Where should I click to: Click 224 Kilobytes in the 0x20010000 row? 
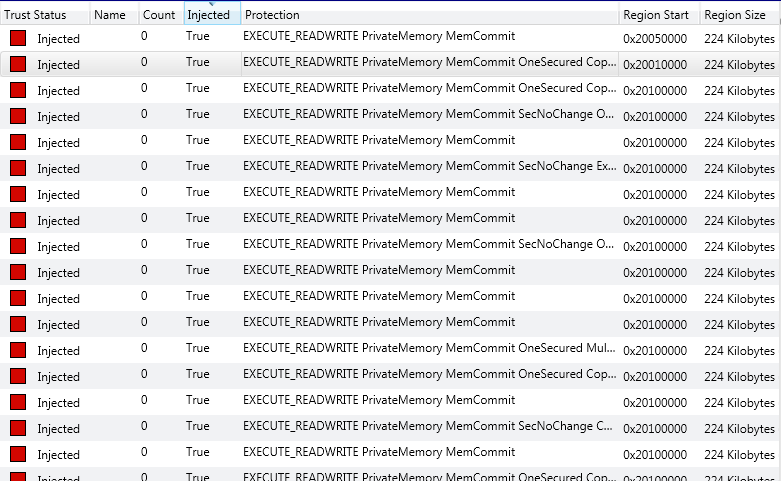click(x=740, y=65)
